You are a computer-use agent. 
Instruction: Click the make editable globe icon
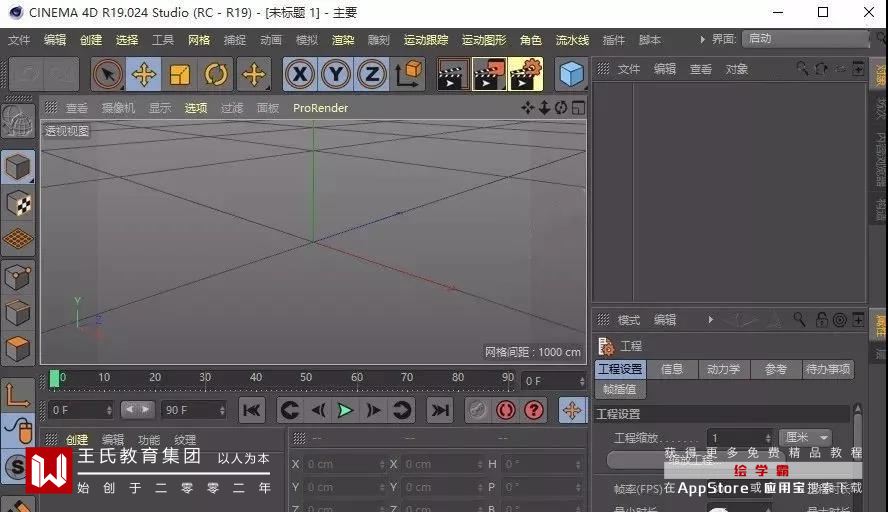point(18,122)
